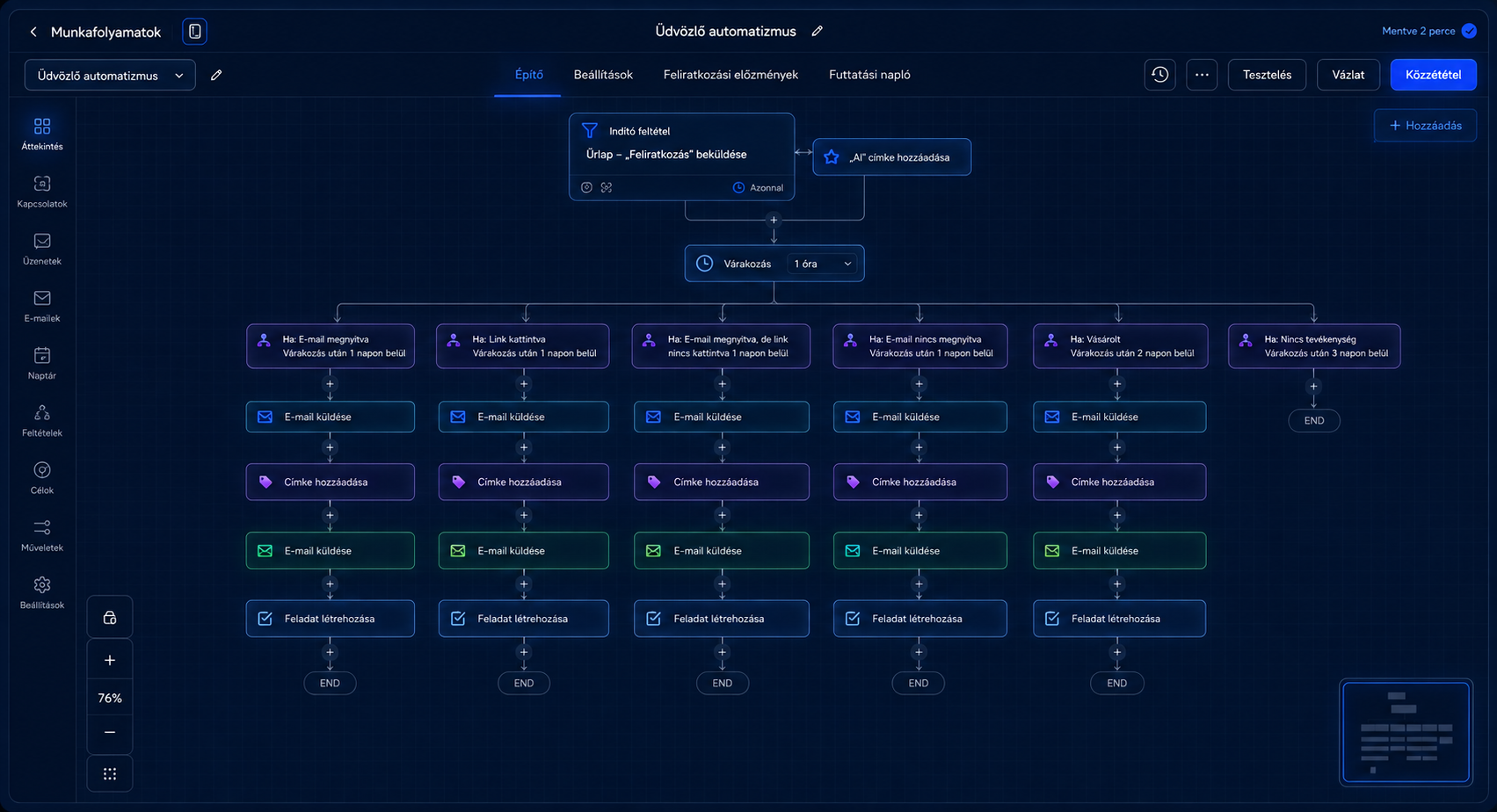
Task: Click the pencil icon beside the workflow dropdown
Action: 216,76
